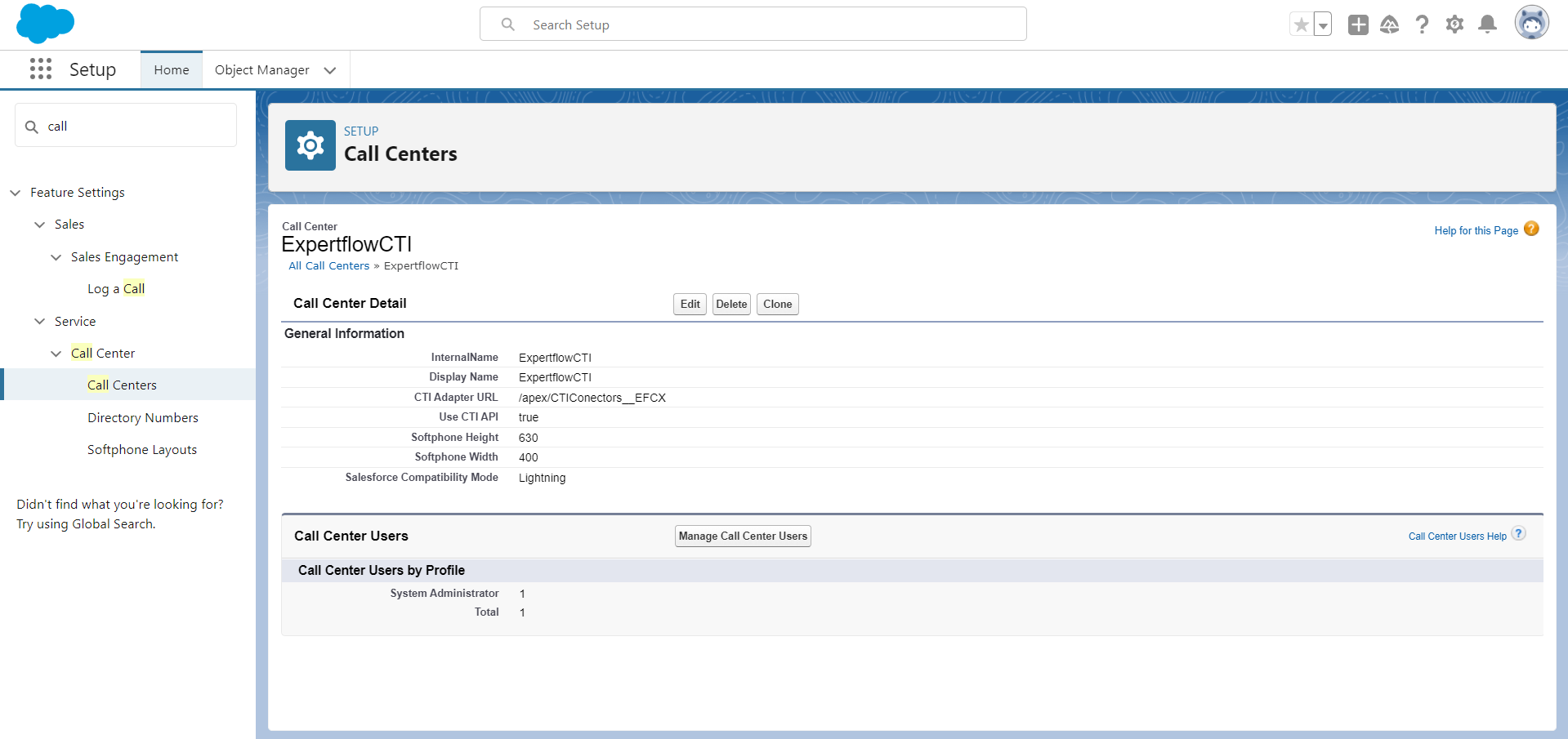Expand the Object Manager tab dropdown
The height and width of the screenshot is (739, 1568).
coord(330,70)
